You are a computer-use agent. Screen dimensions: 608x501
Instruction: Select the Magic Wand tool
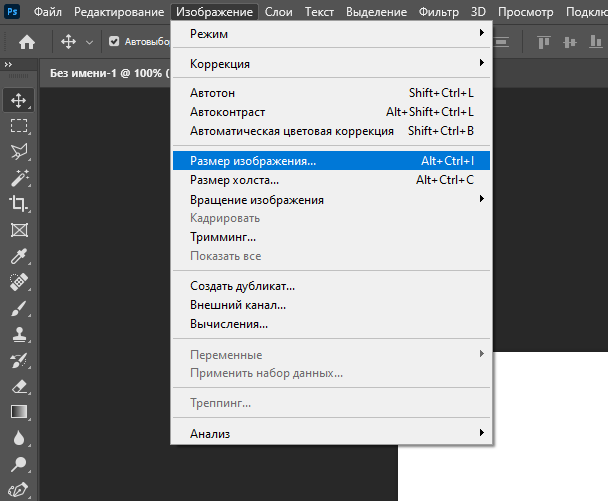[19, 178]
